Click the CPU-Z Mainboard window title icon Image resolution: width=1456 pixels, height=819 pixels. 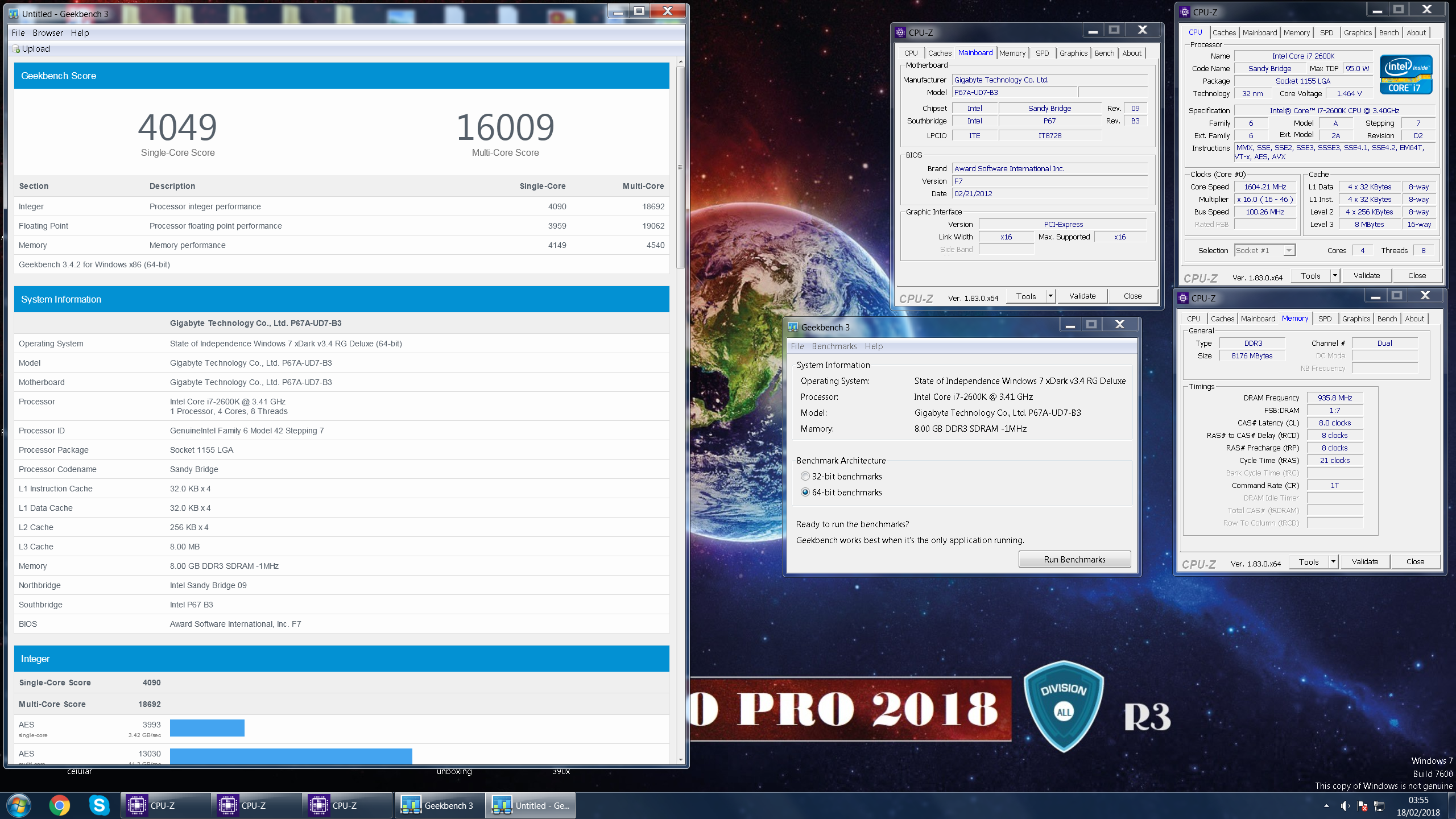pyautogui.click(x=900, y=32)
